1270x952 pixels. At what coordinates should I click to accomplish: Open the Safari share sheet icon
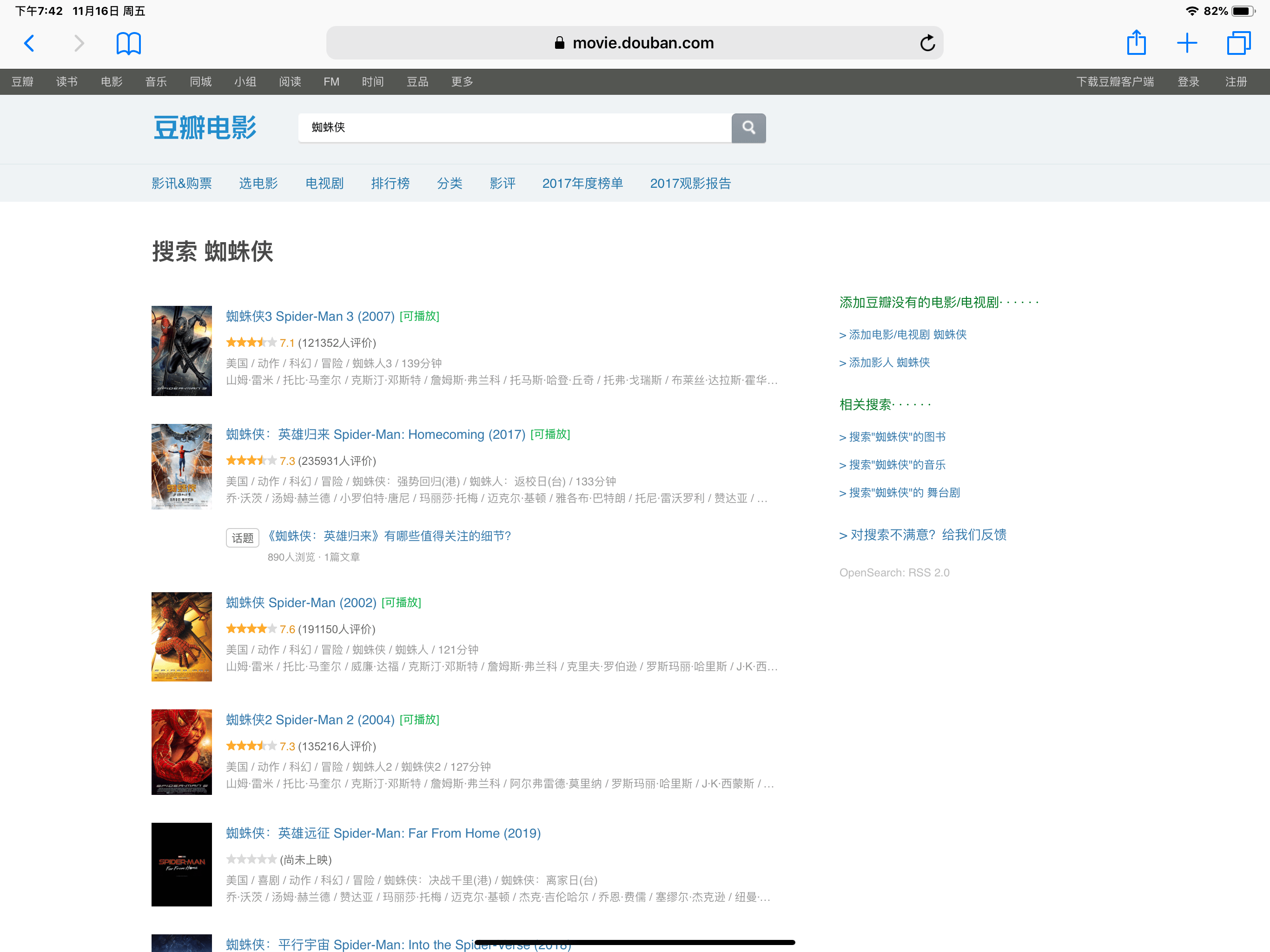coord(1136,43)
